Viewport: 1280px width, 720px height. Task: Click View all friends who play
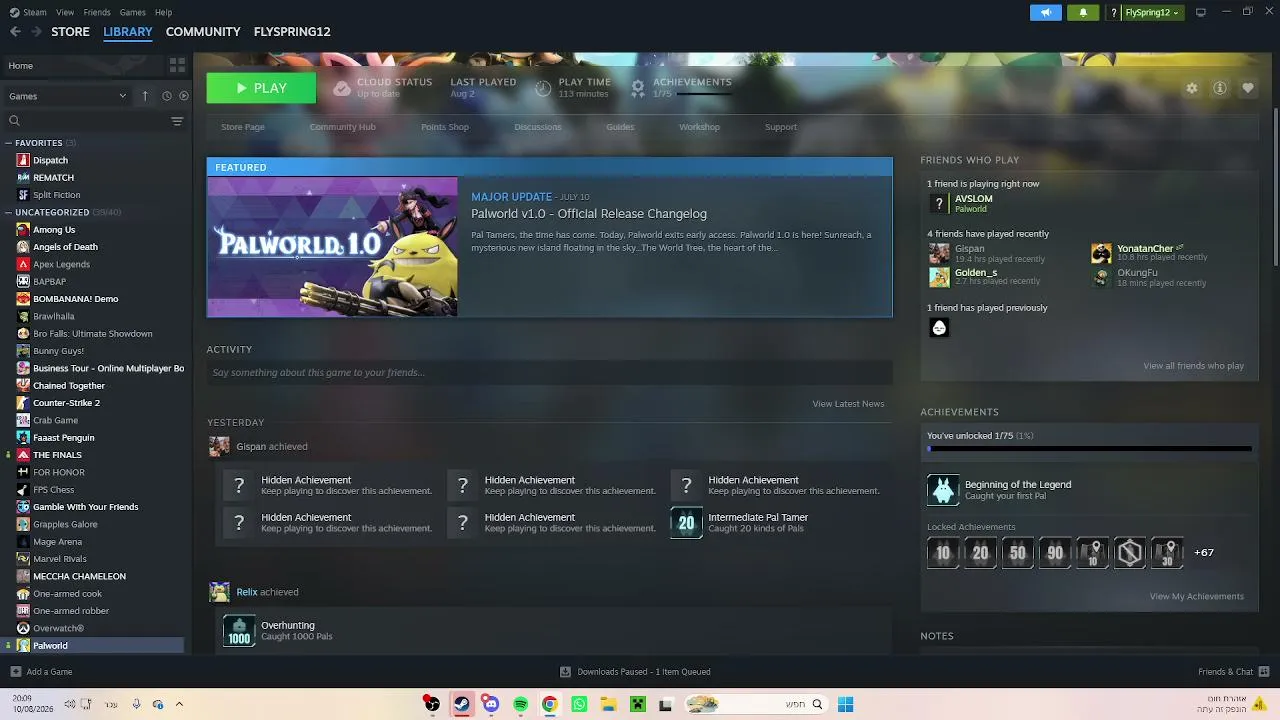tap(1194, 366)
